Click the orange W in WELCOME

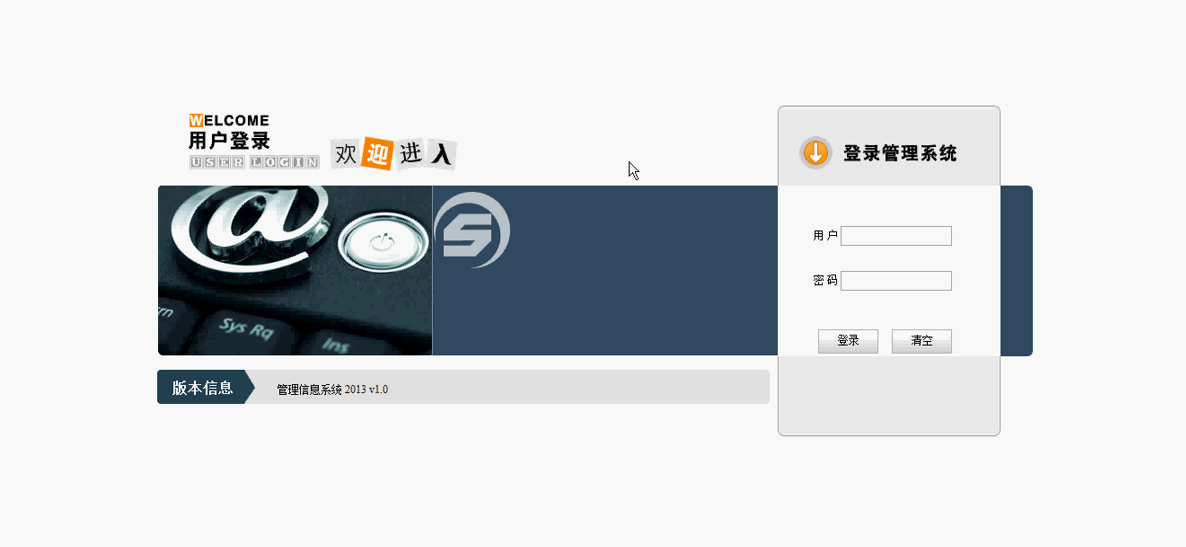pos(195,120)
